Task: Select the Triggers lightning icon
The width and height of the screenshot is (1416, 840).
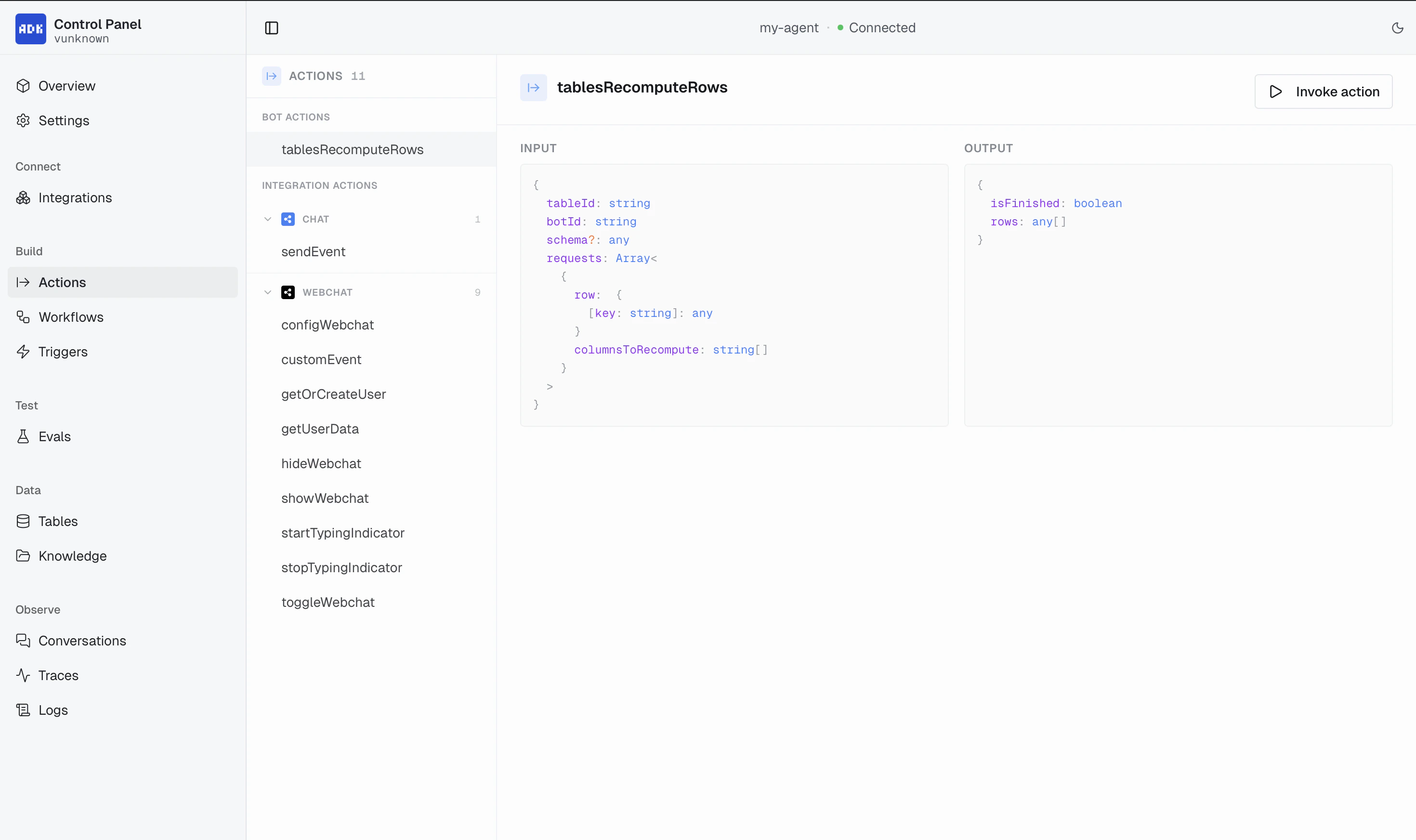Action: pyautogui.click(x=23, y=352)
